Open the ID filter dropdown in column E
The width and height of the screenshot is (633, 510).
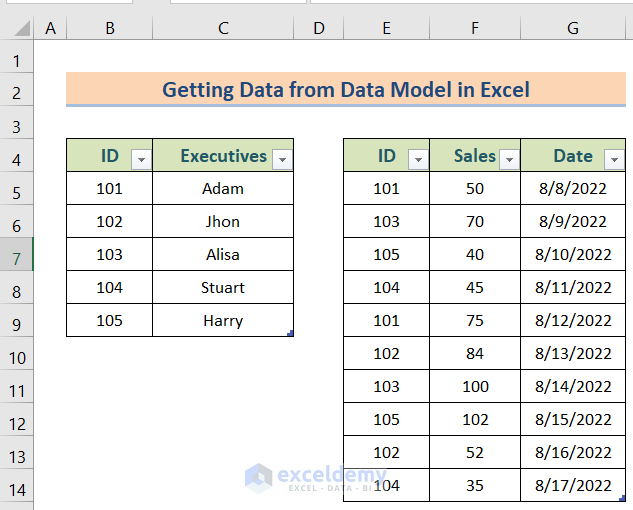[x=418, y=159]
